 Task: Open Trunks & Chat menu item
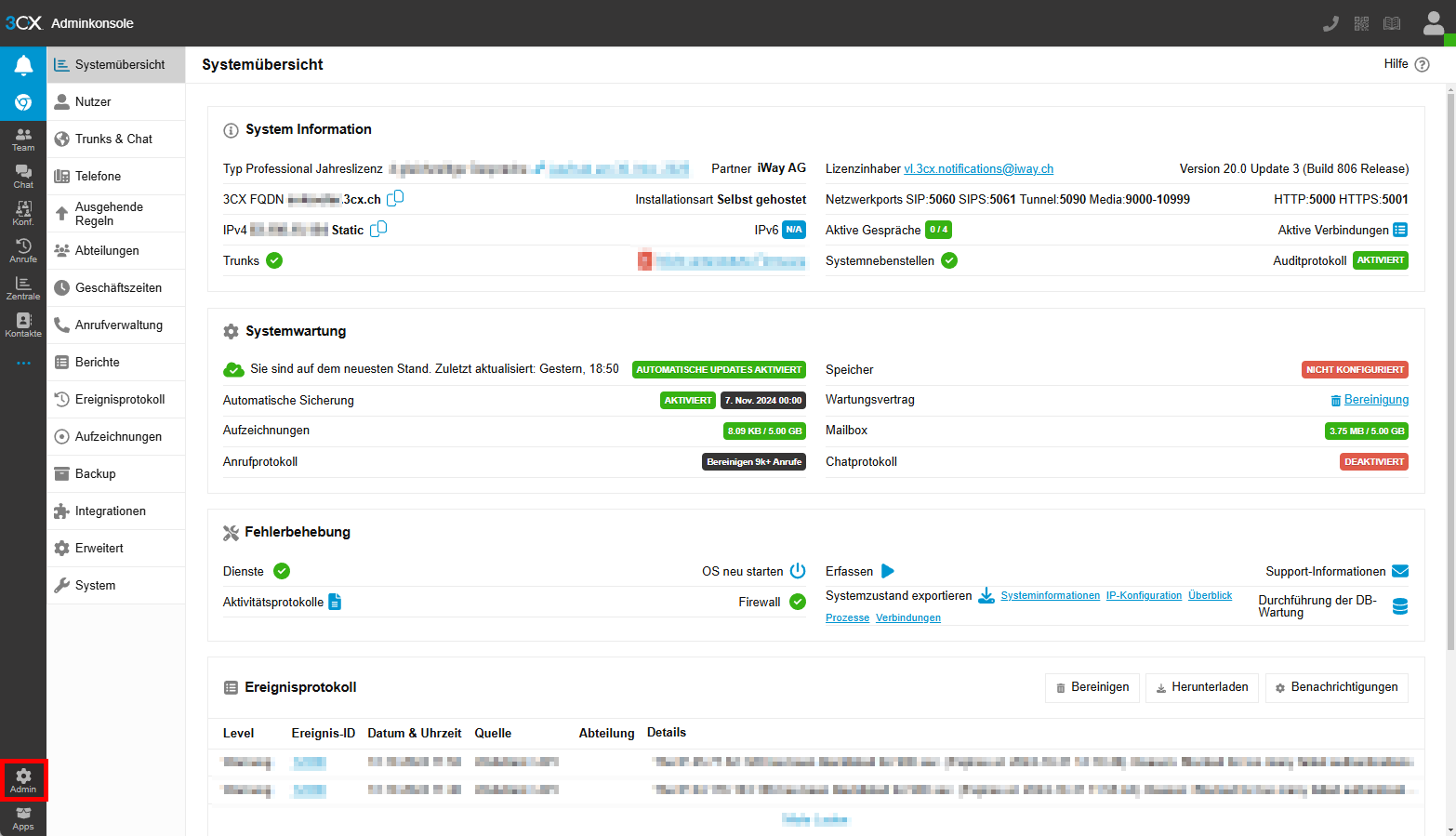click(116, 139)
